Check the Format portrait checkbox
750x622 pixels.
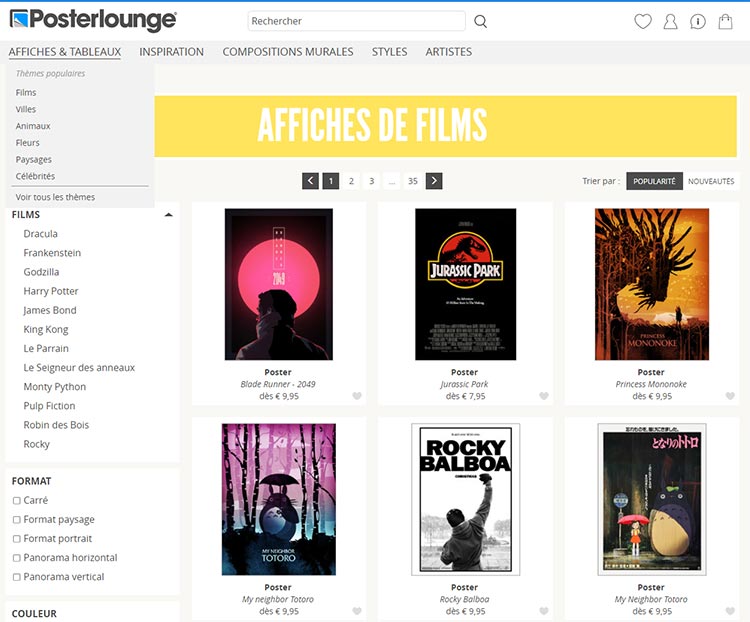click(x=17, y=539)
